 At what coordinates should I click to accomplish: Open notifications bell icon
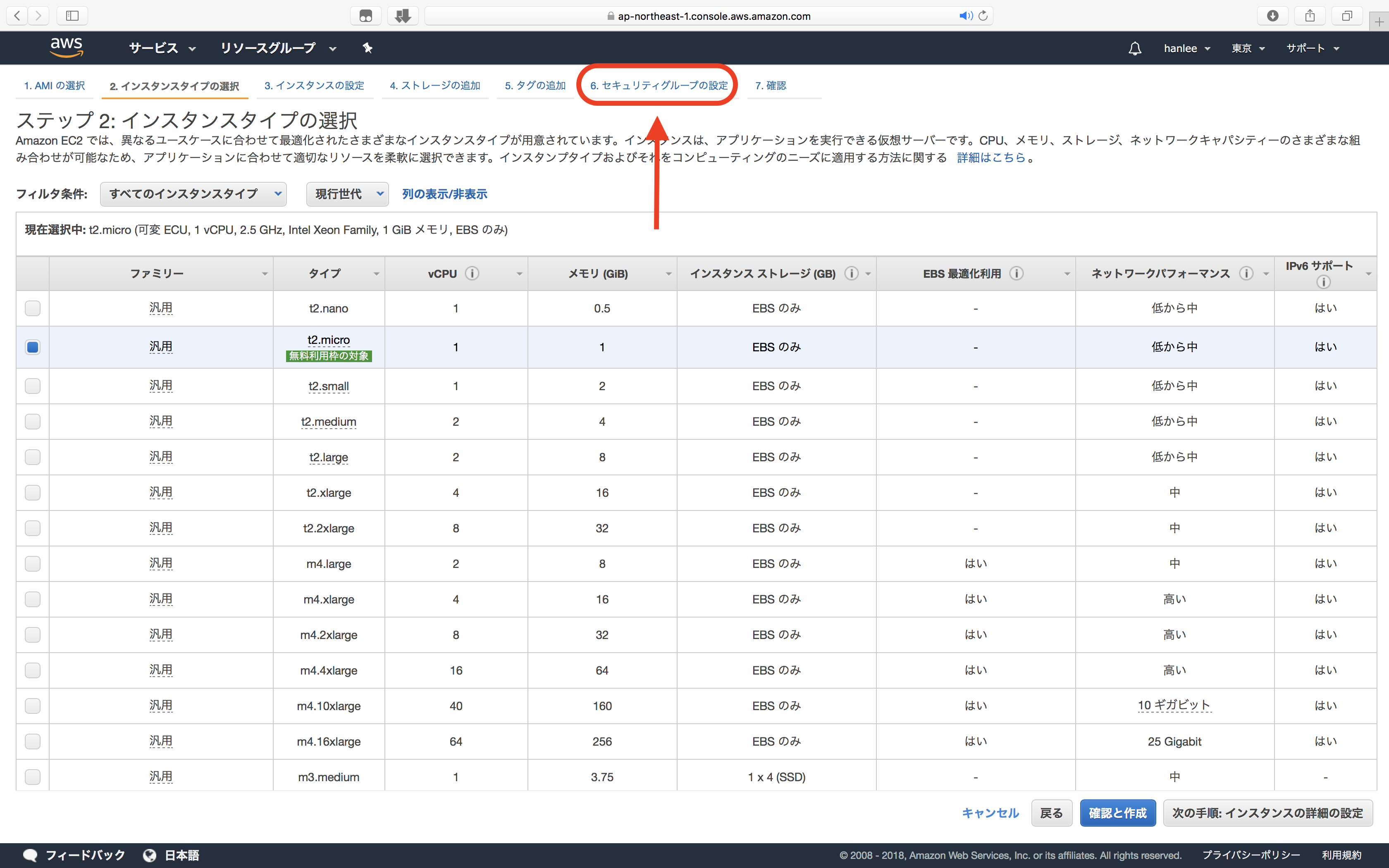1135,48
